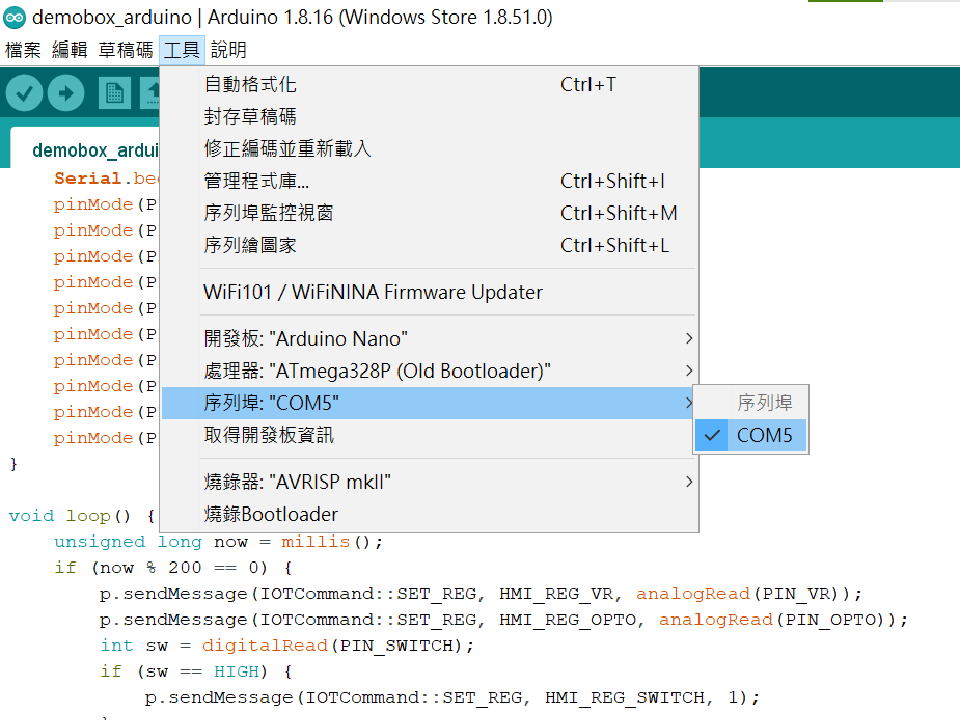Open the 草稿碼 menu
Viewport: 960px width, 720px height.
[126, 50]
